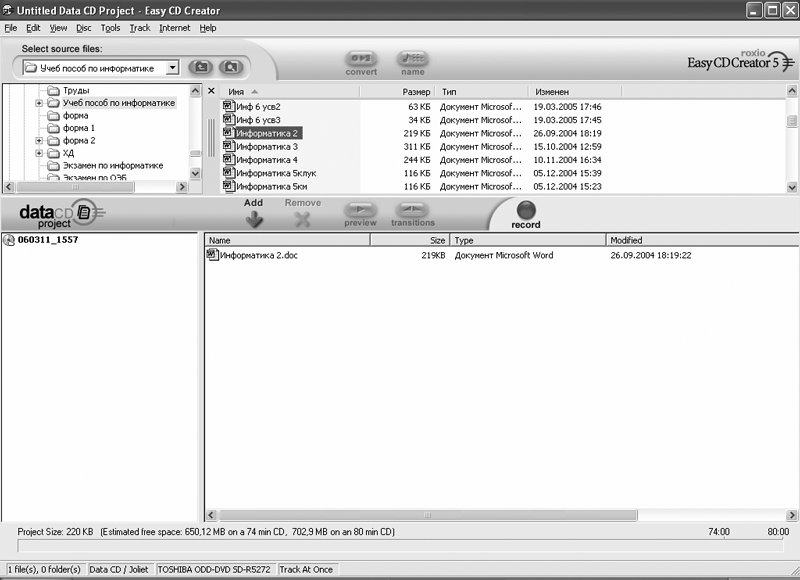Go up one folder level icon
This screenshot has height=580, width=800.
tap(201, 67)
